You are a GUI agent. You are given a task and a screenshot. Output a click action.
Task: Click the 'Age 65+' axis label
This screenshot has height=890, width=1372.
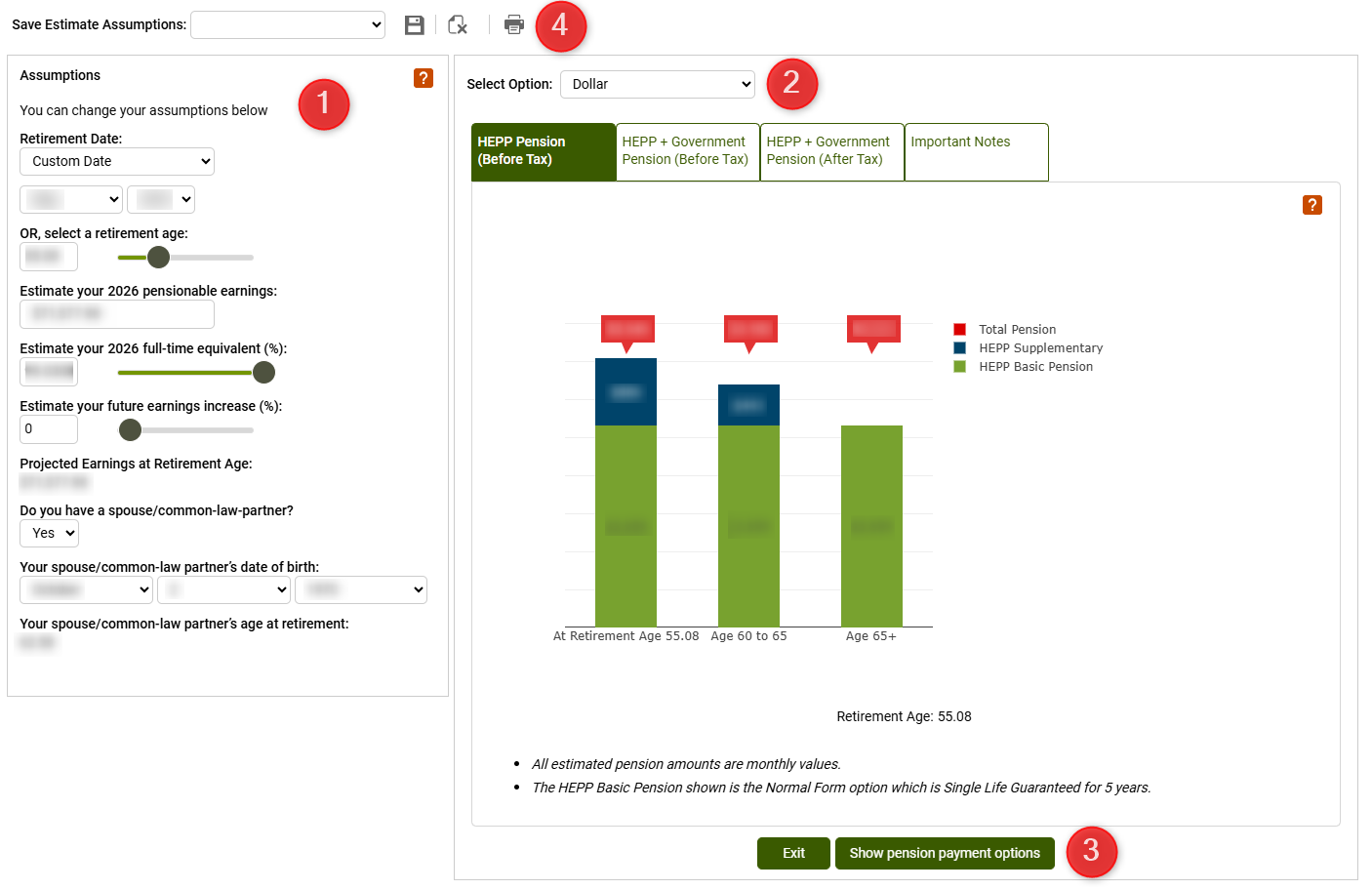click(871, 636)
